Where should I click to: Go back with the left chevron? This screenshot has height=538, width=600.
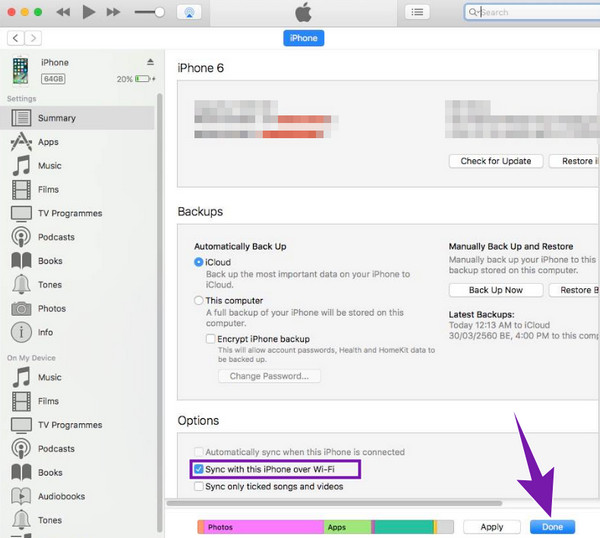(x=15, y=38)
